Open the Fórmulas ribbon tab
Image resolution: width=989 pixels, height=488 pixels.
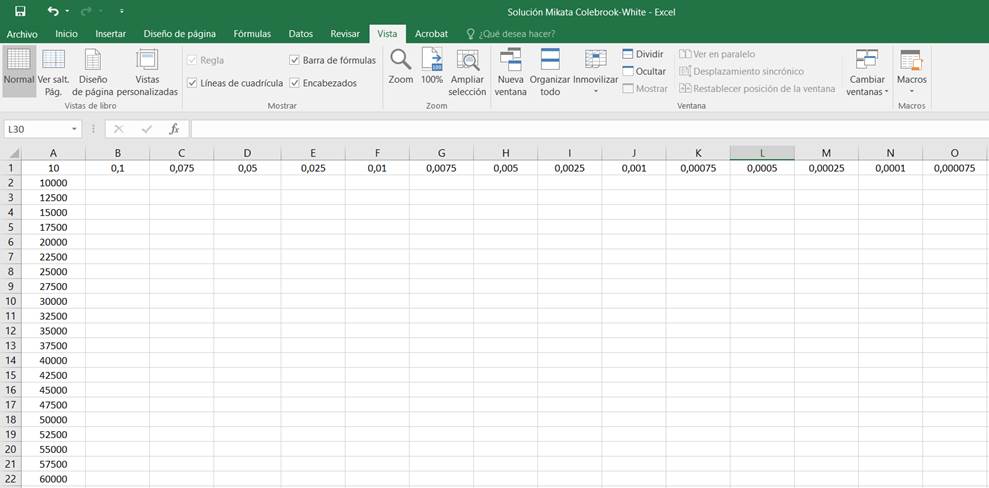pos(252,34)
